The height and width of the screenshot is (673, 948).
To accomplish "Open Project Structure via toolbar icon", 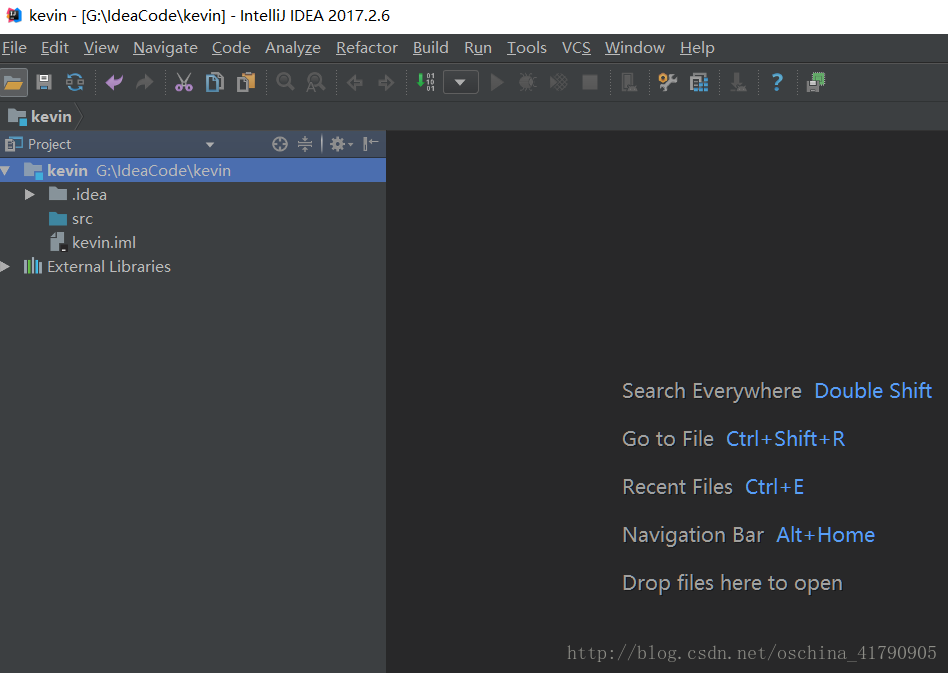I will 698,82.
